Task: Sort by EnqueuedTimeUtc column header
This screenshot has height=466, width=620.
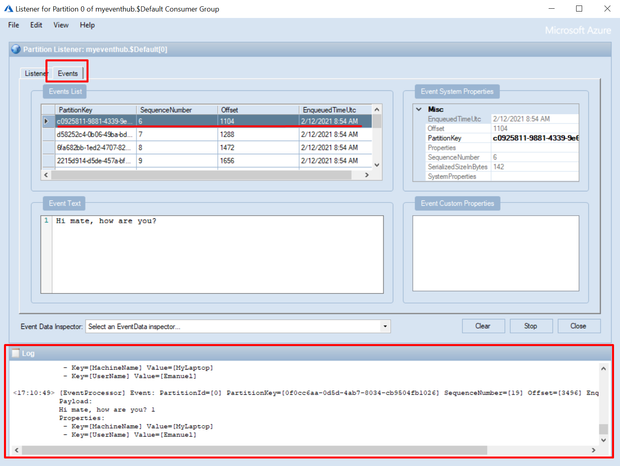Action: click(x=335, y=110)
